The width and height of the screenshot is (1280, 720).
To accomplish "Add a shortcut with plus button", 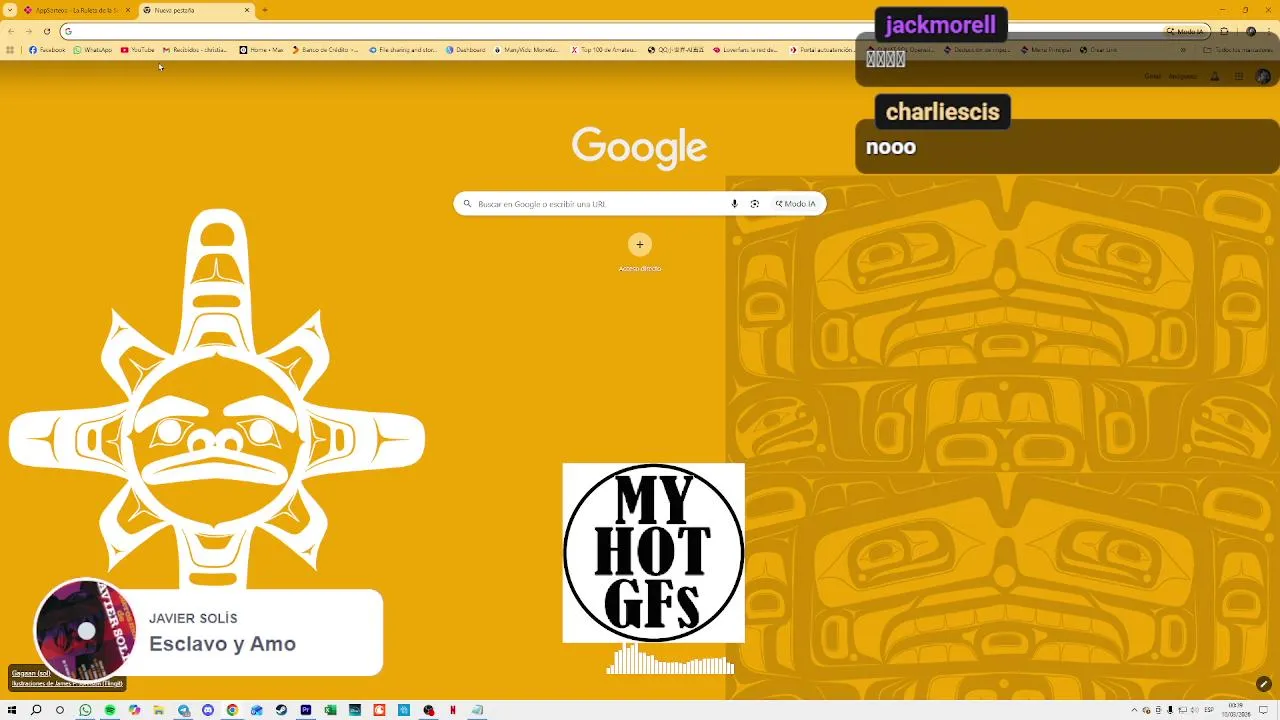I will (640, 244).
